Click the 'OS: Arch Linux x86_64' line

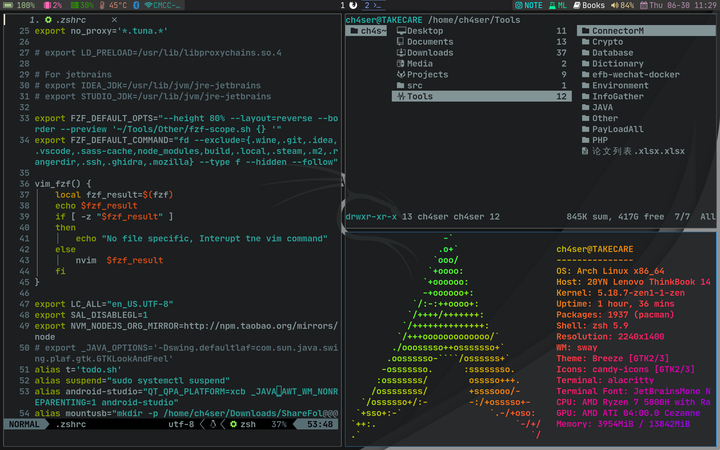[x=610, y=271]
